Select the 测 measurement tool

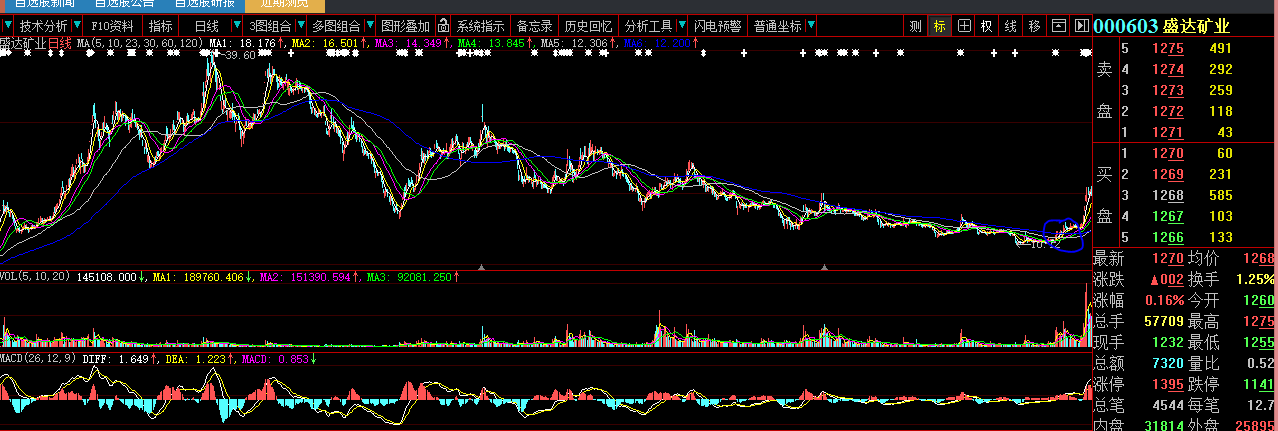click(x=915, y=26)
